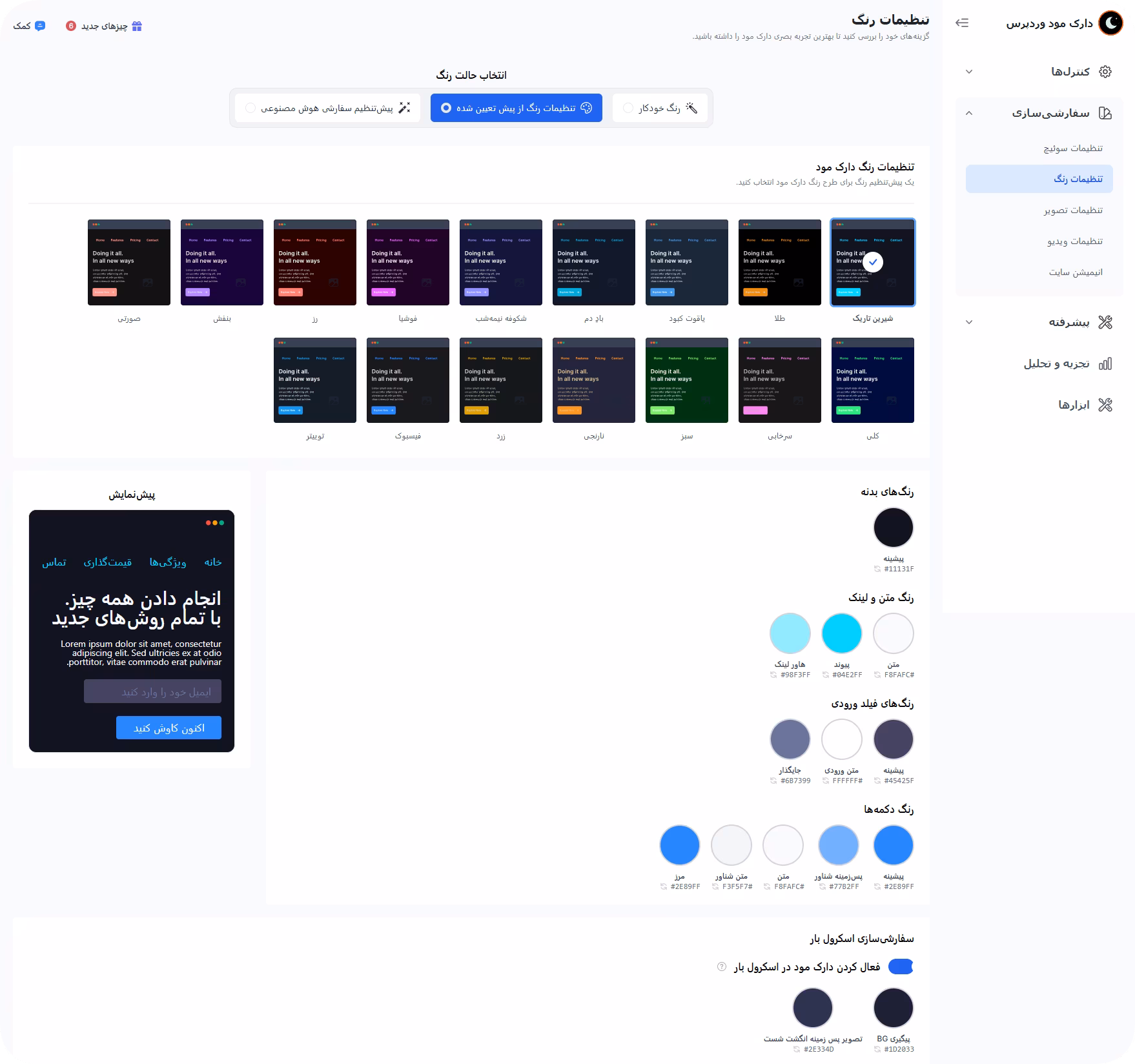
Task: Toggle dark mode for scrollbar switch
Action: point(901,967)
